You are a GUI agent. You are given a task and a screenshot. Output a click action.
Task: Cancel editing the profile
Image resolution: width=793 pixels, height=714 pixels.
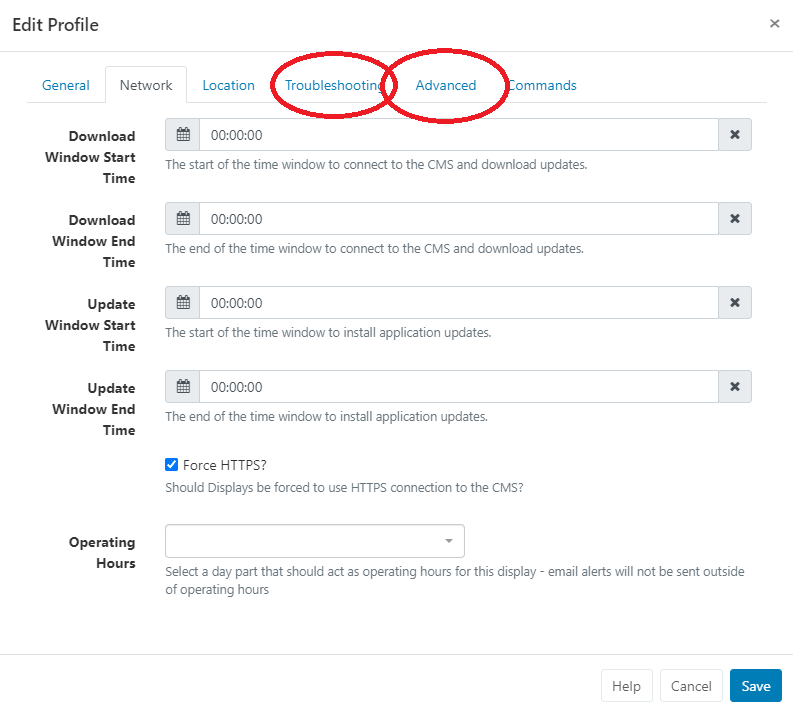[x=691, y=686]
